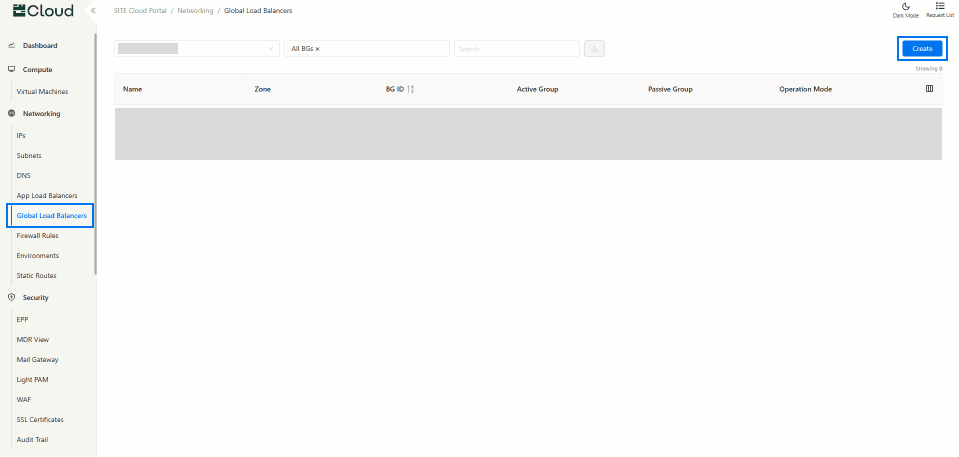Remove the 'All BGs' tag with x

click(318, 49)
